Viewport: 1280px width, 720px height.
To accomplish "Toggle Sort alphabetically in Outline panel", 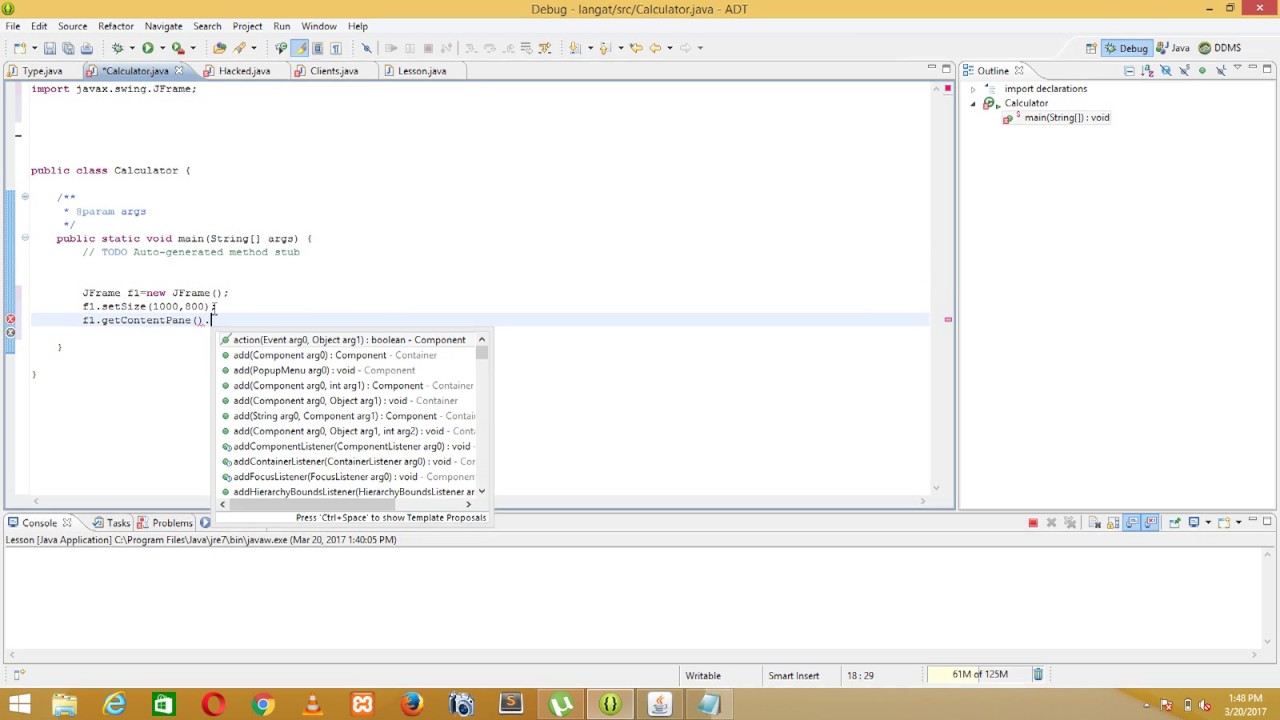I will (x=1148, y=71).
